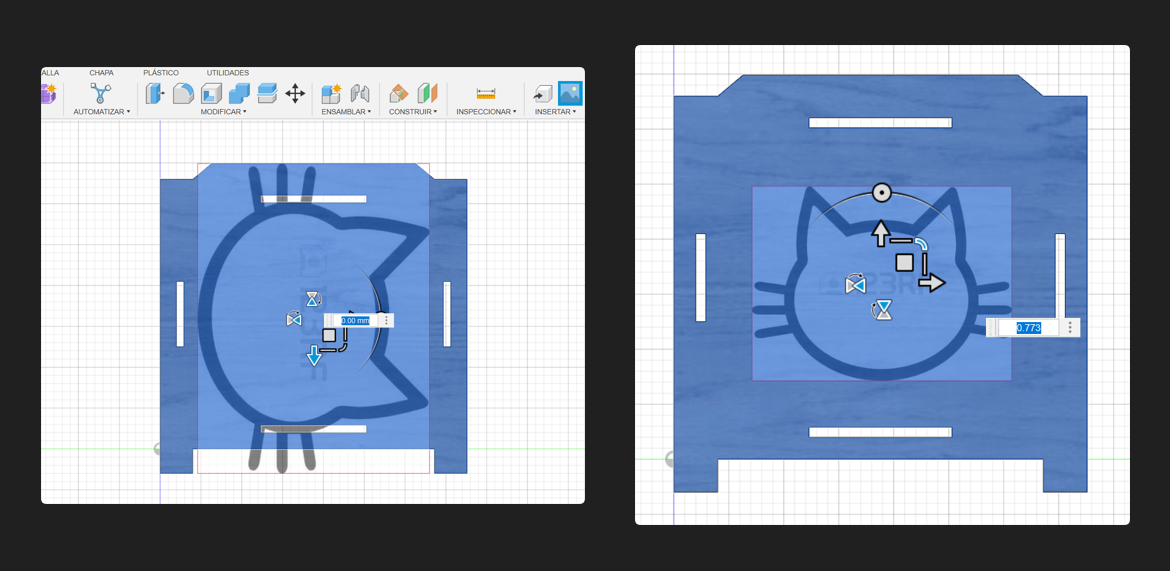Click rotation circle handle in right view

pyautogui.click(x=881, y=193)
